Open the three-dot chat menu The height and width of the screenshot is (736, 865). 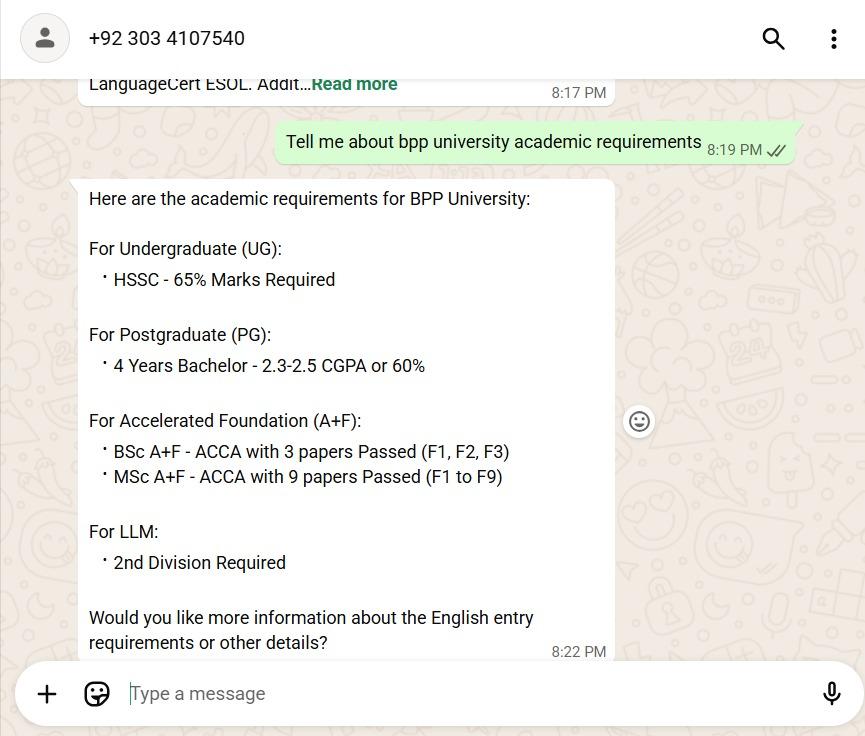[833, 38]
